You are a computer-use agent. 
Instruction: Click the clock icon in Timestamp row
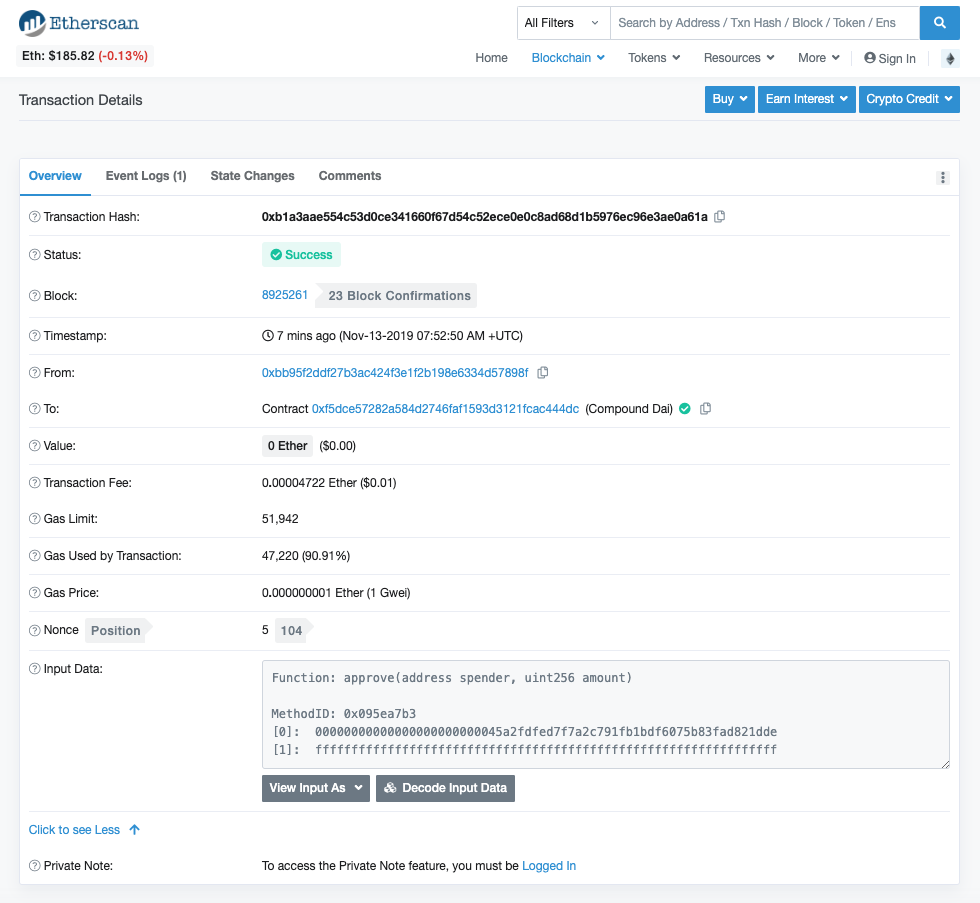pos(268,336)
